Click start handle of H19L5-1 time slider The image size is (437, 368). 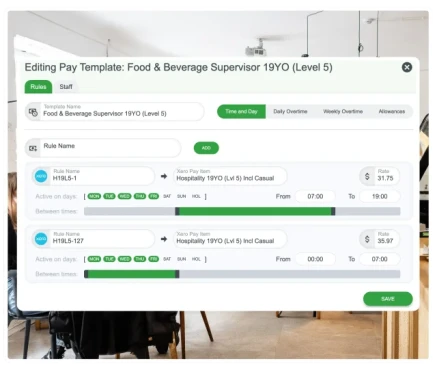click(x=177, y=211)
